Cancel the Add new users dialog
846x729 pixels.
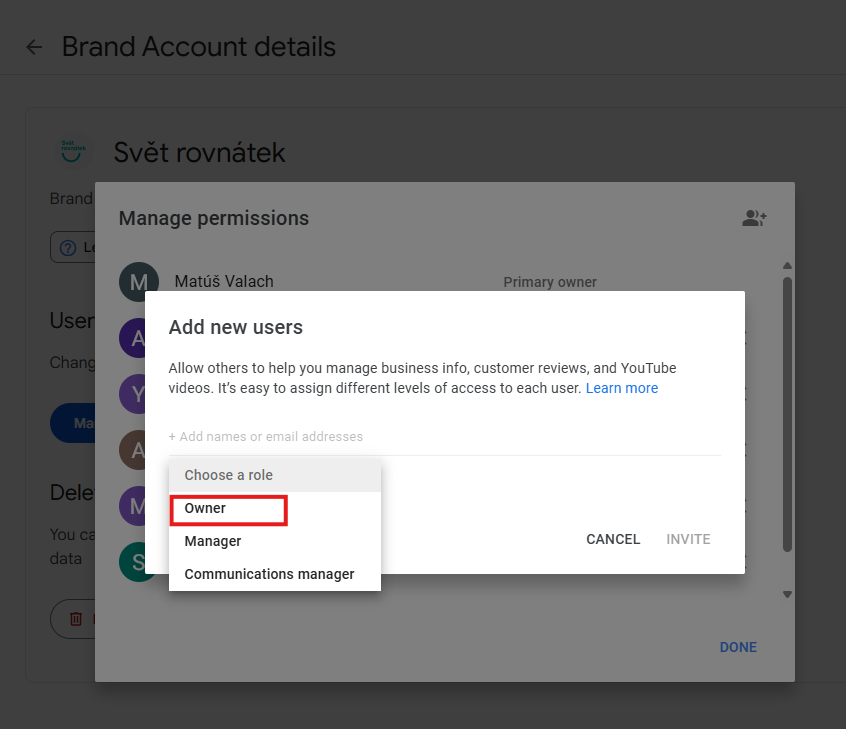(613, 539)
